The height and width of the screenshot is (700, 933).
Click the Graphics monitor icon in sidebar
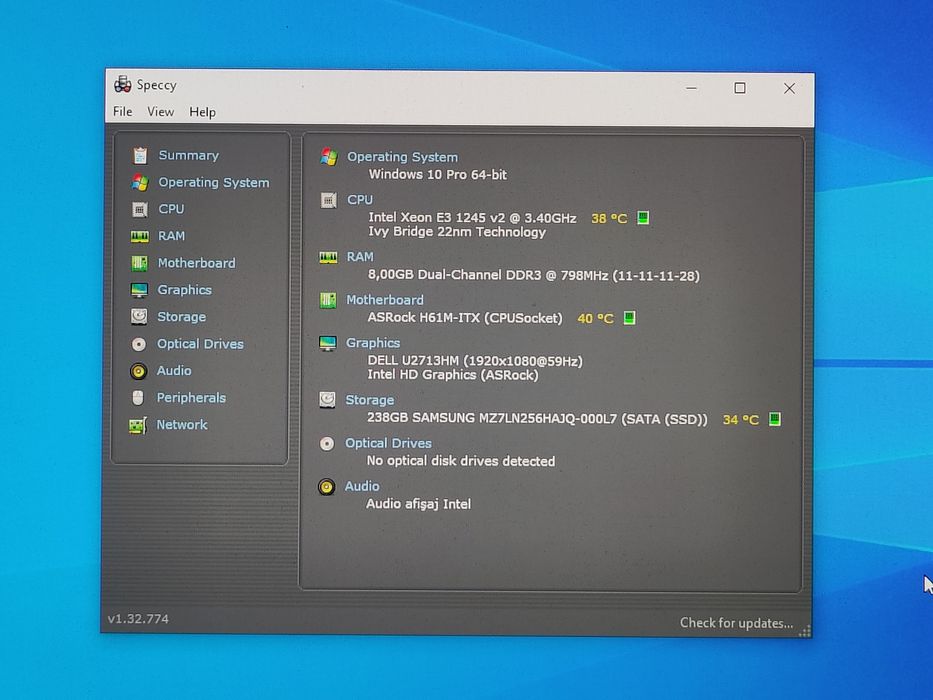[x=139, y=290]
